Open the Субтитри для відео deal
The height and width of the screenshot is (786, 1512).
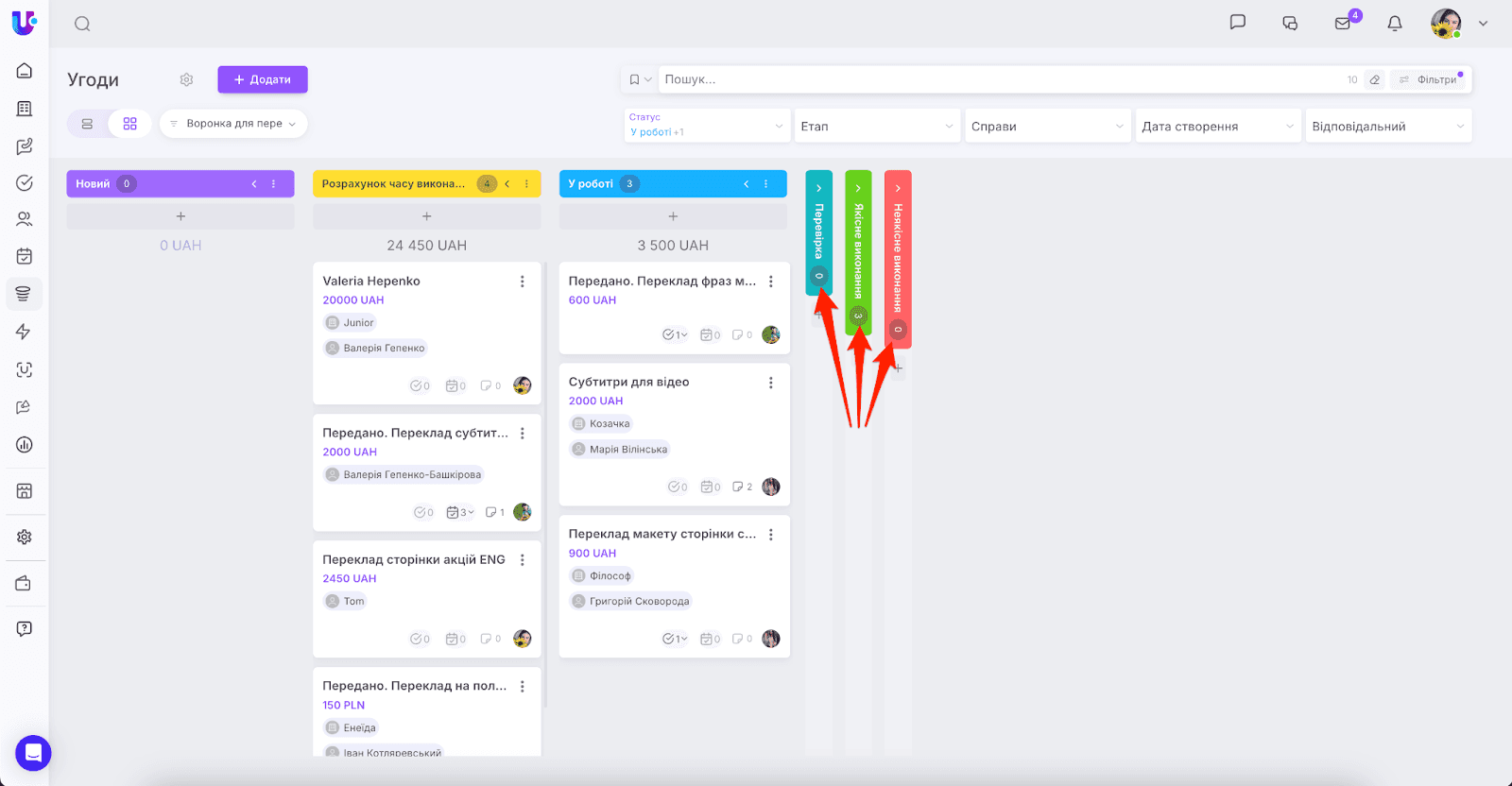pos(628,383)
